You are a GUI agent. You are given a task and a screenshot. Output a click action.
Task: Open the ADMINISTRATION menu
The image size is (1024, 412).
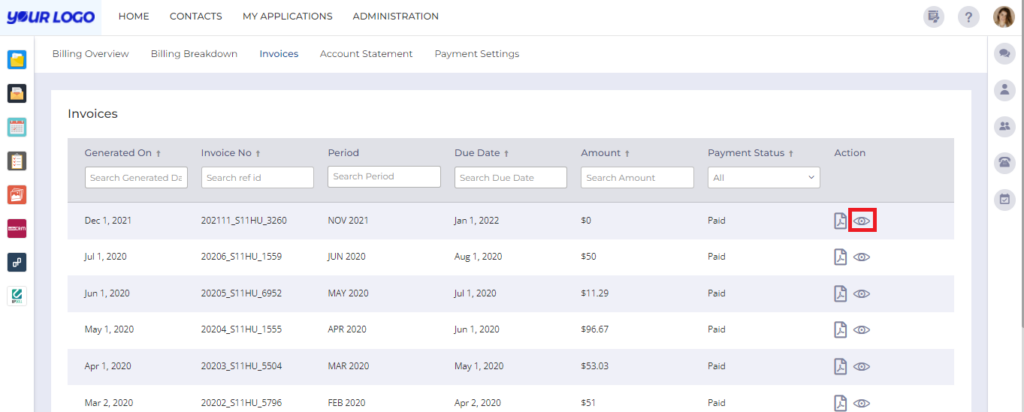point(396,16)
